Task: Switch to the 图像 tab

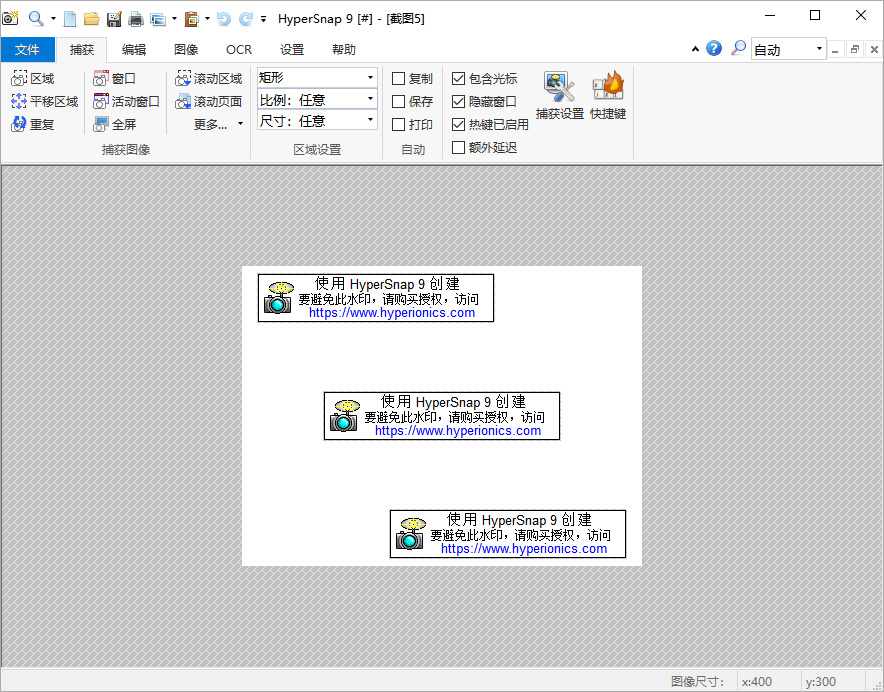Action: click(x=186, y=50)
